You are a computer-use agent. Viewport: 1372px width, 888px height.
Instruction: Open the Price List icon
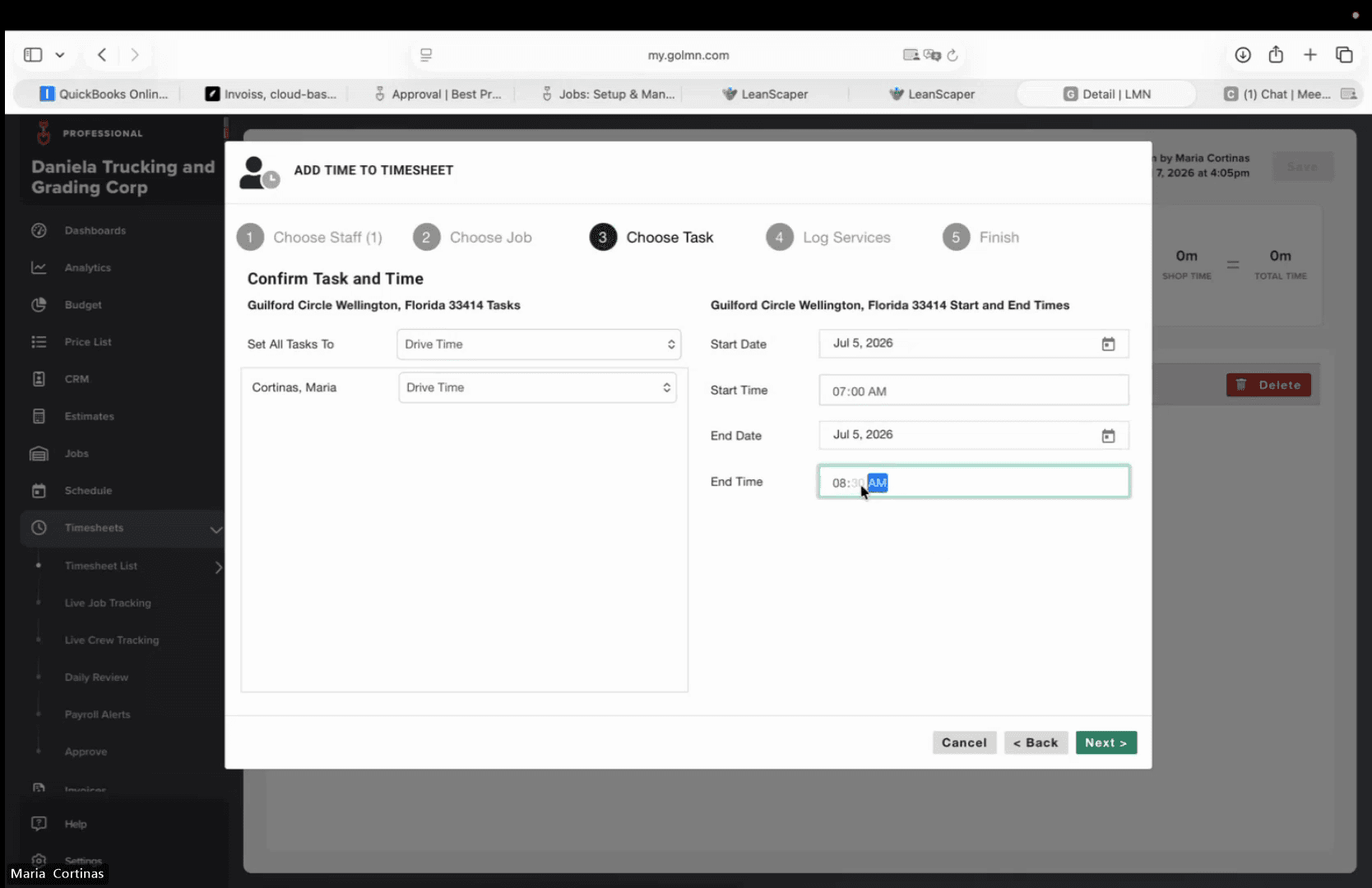tap(39, 341)
